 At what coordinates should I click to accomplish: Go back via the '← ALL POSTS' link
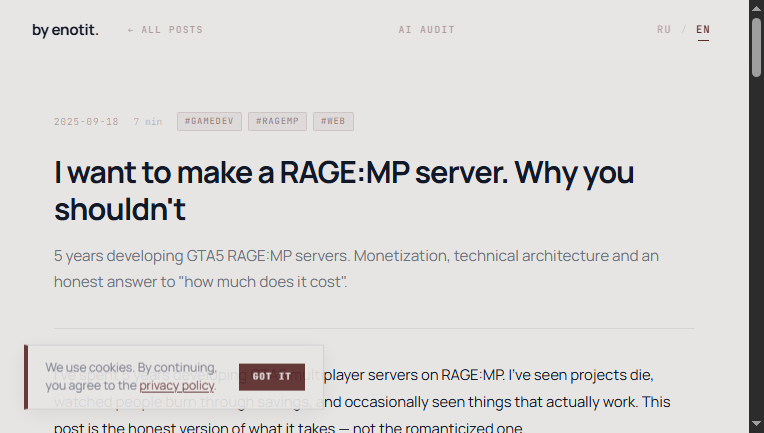point(165,30)
